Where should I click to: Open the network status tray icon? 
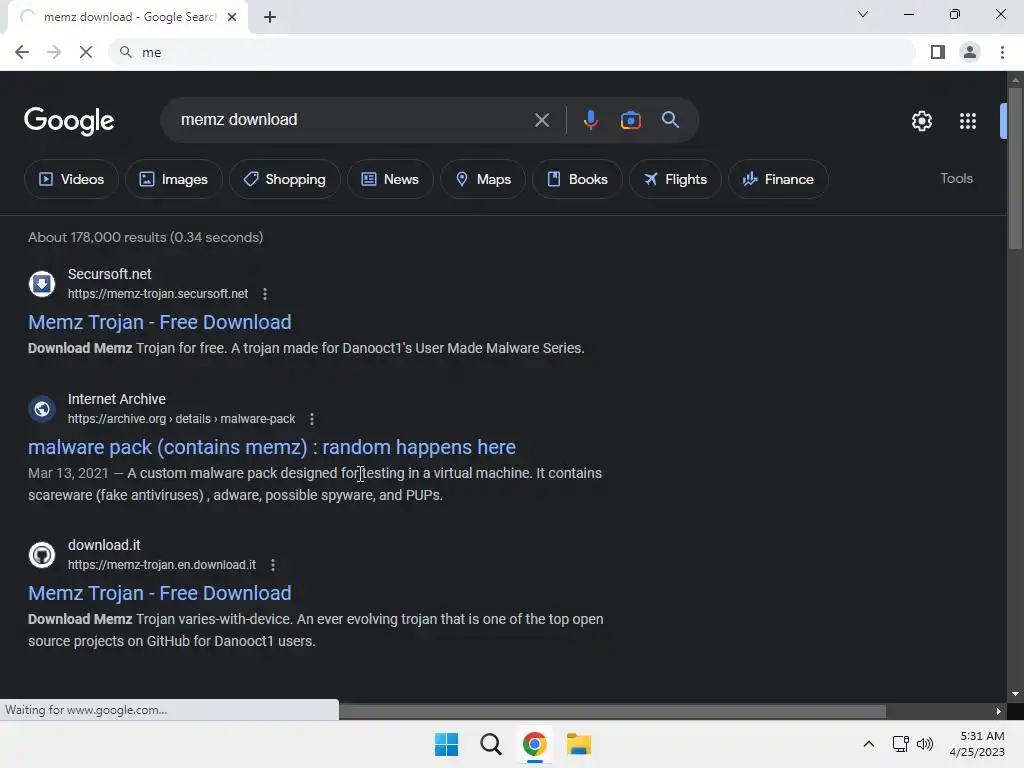pyautogui.click(x=901, y=744)
